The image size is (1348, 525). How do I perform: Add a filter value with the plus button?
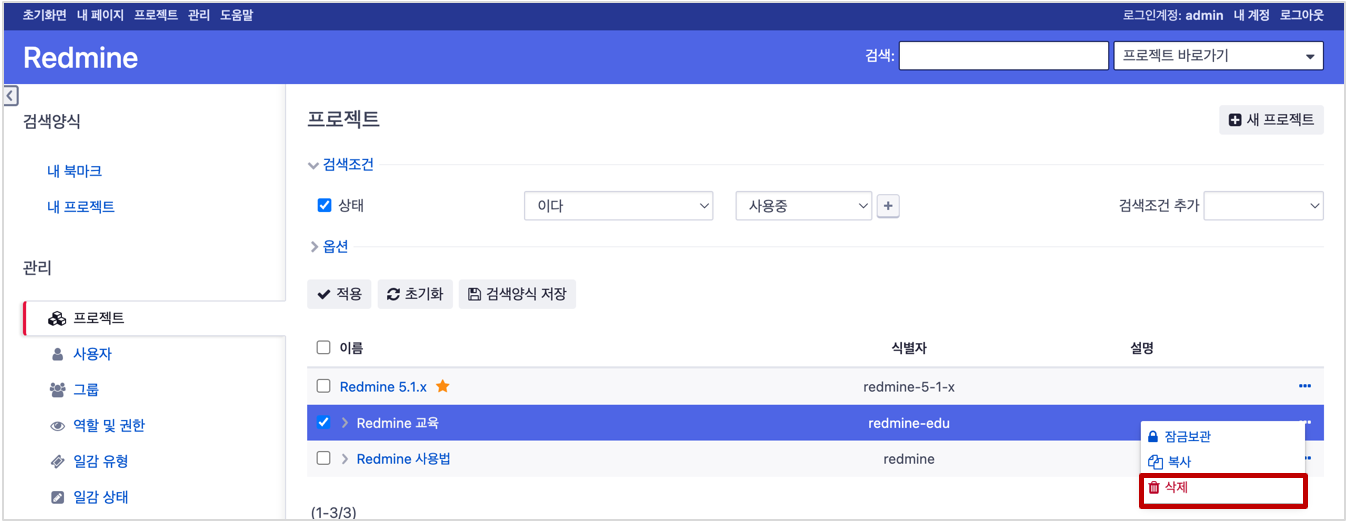[x=888, y=206]
